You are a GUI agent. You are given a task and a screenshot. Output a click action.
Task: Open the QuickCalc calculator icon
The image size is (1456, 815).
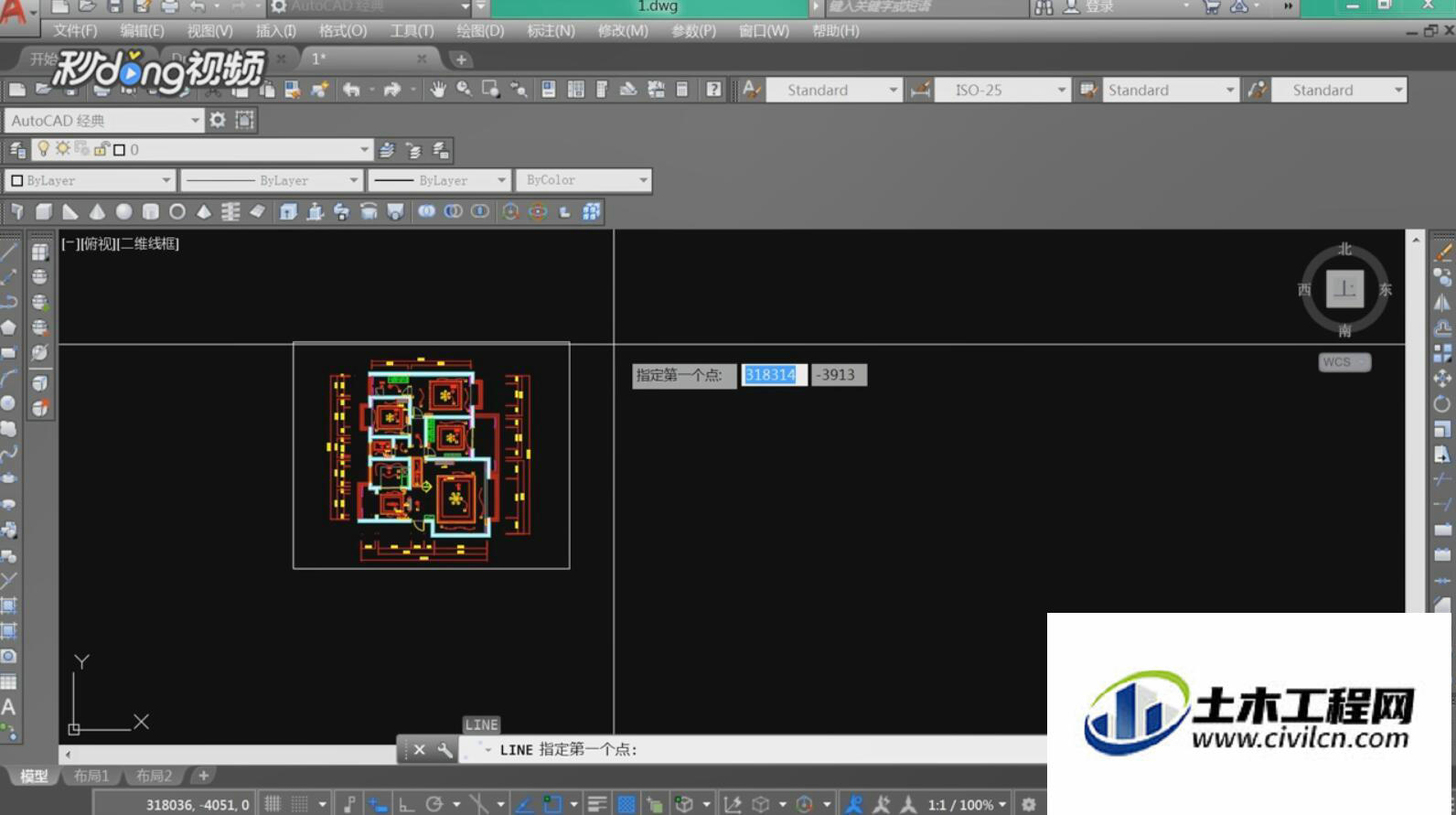point(682,90)
